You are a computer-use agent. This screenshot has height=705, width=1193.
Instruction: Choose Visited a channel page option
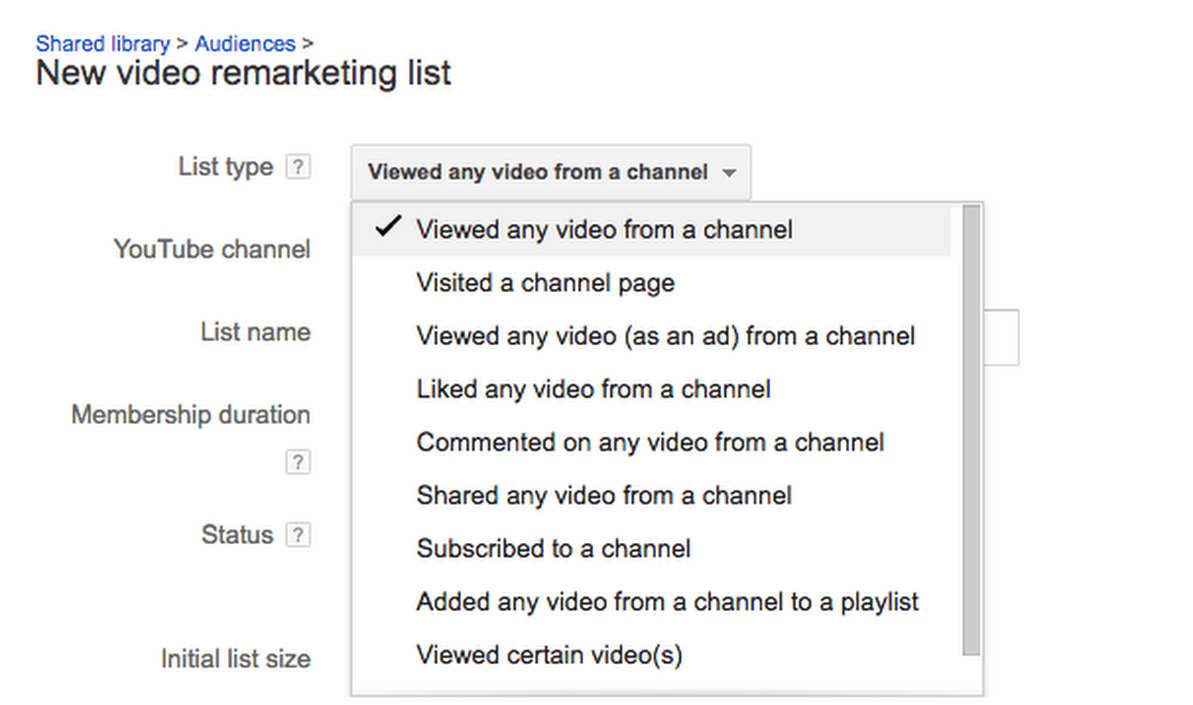coord(545,283)
